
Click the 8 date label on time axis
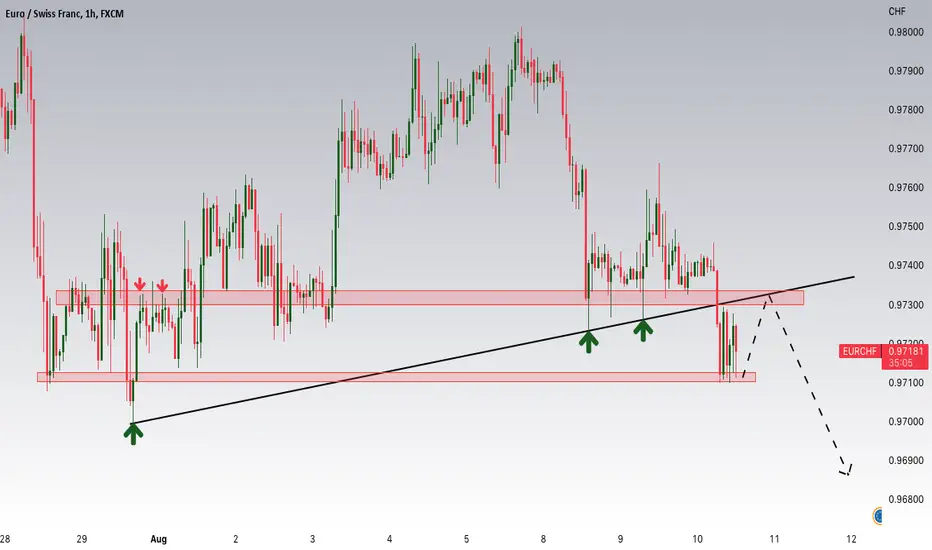click(543, 539)
